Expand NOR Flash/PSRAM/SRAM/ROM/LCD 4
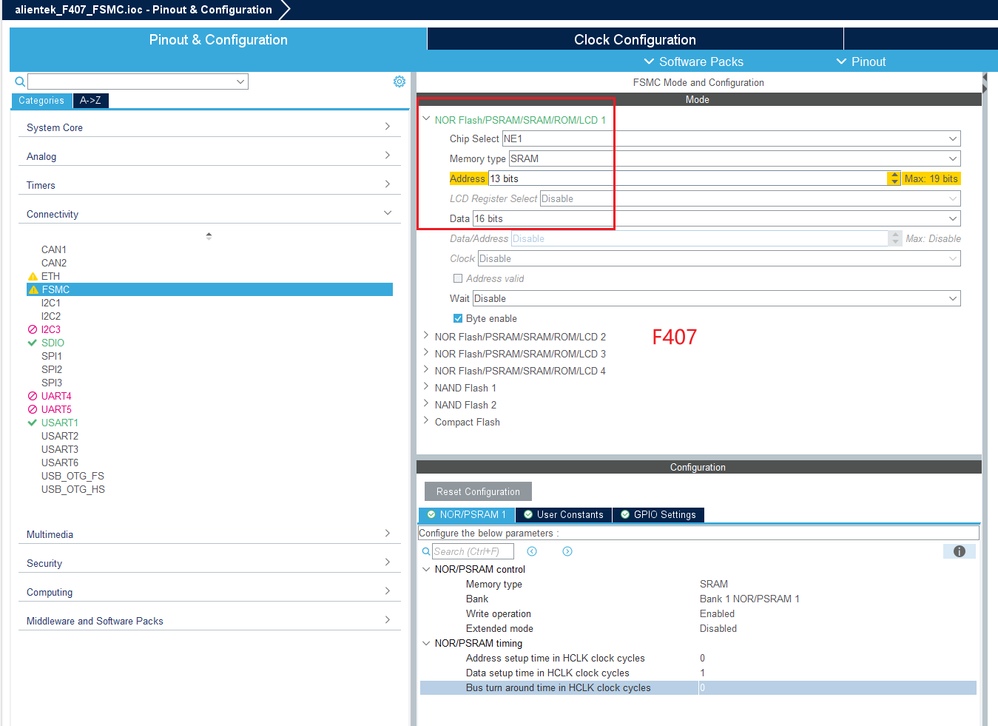This screenshot has width=998, height=726. pyautogui.click(x=426, y=370)
